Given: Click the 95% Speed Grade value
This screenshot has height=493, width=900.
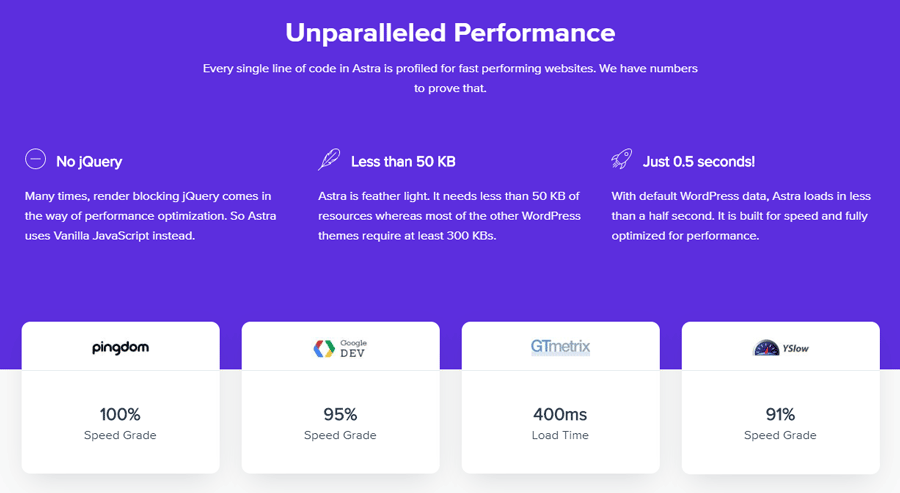Looking at the screenshot, I should 340,414.
